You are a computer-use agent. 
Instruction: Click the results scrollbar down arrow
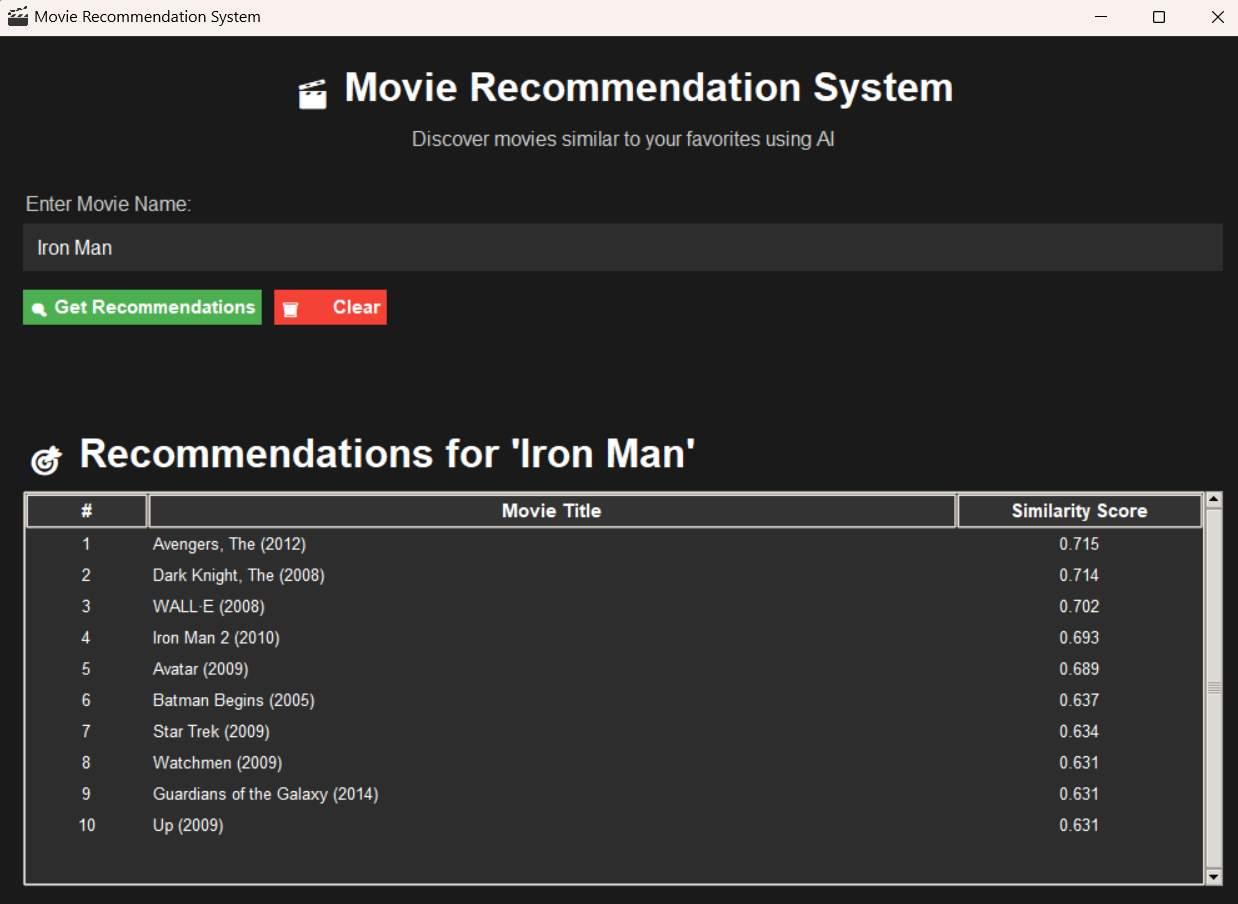coord(1214,877)
